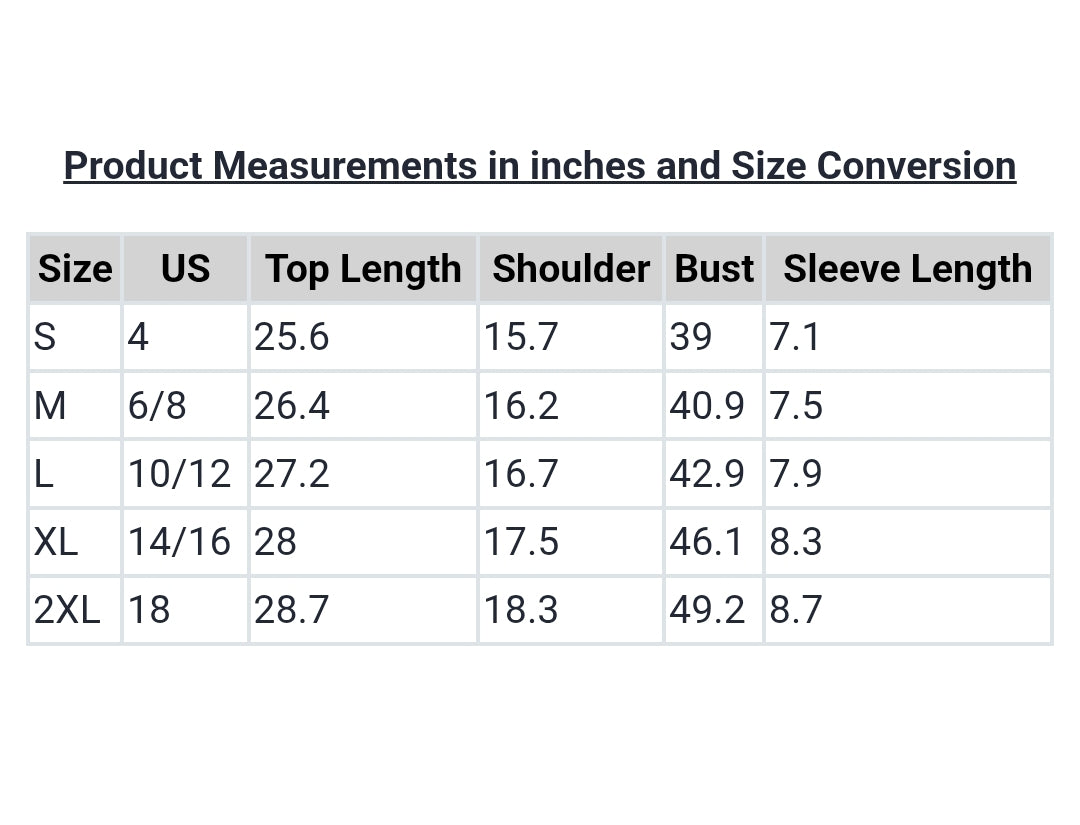Click the XL size row cell

pos(75,541)
